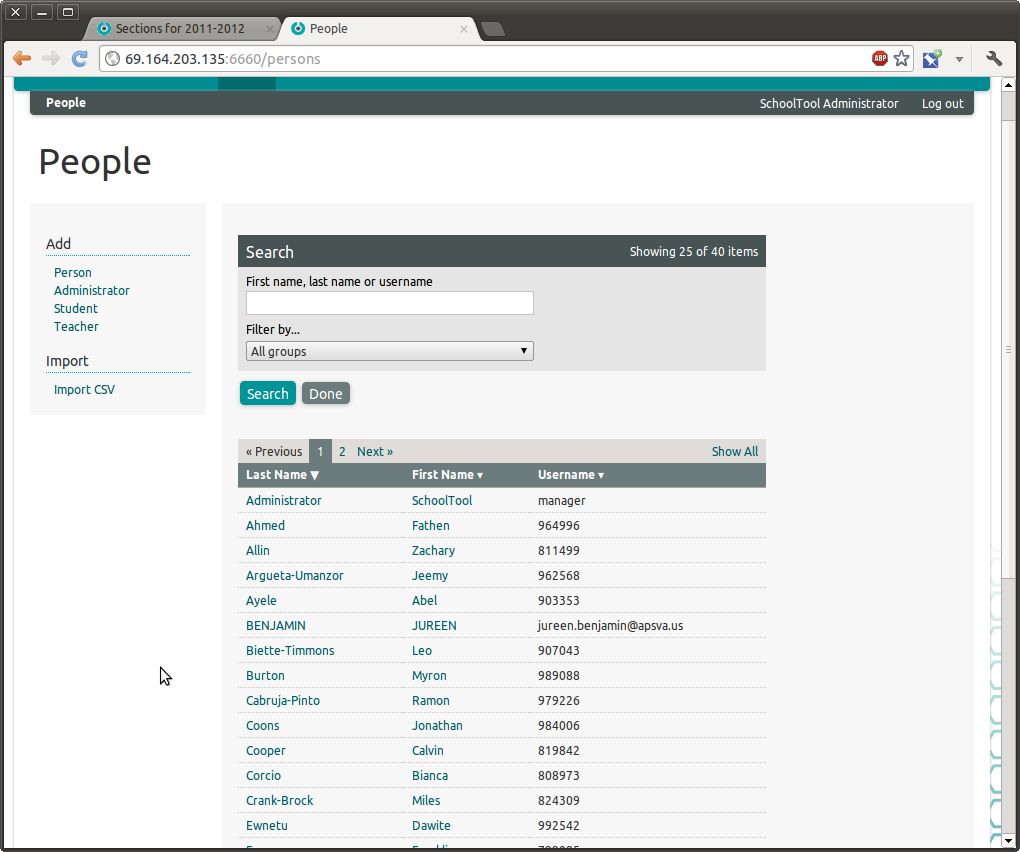The image size is (1020, 852).
Task: Expand the All groups filter dropdown
Action: click(x=389, y=351)
